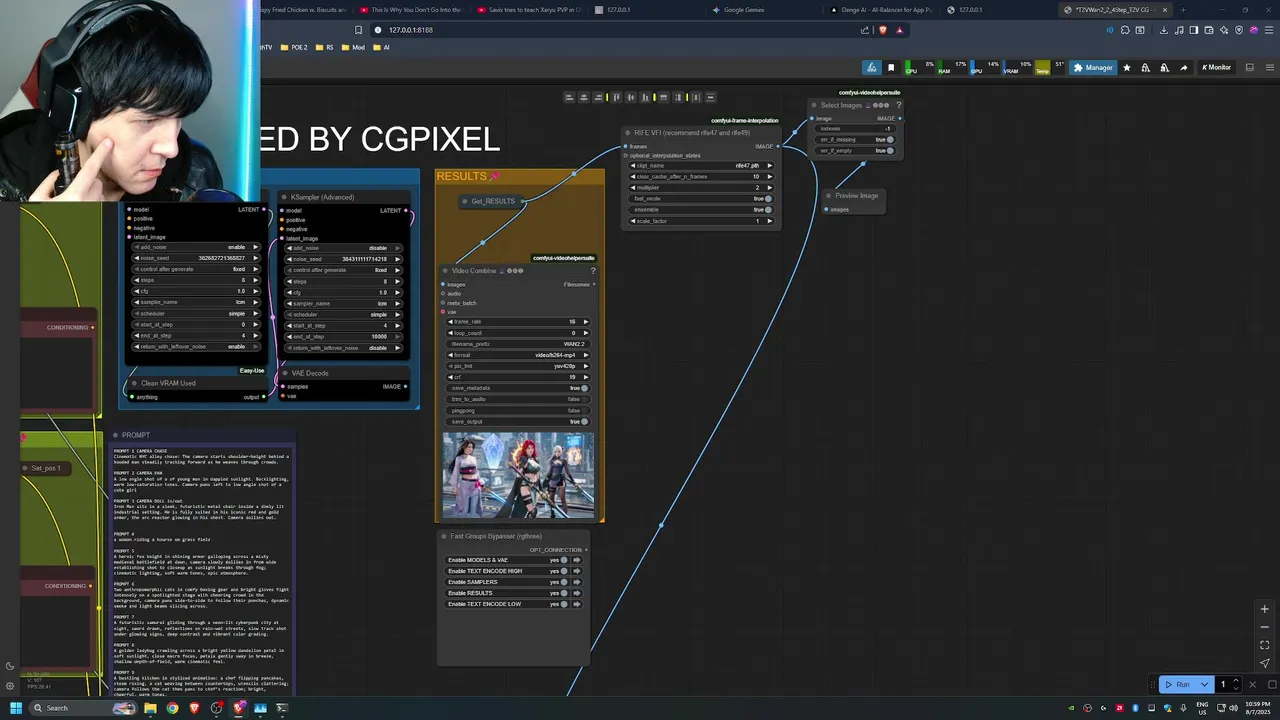Zoom out on the canvas with minus icon
1280x720 pixels.
point(1265,627)
